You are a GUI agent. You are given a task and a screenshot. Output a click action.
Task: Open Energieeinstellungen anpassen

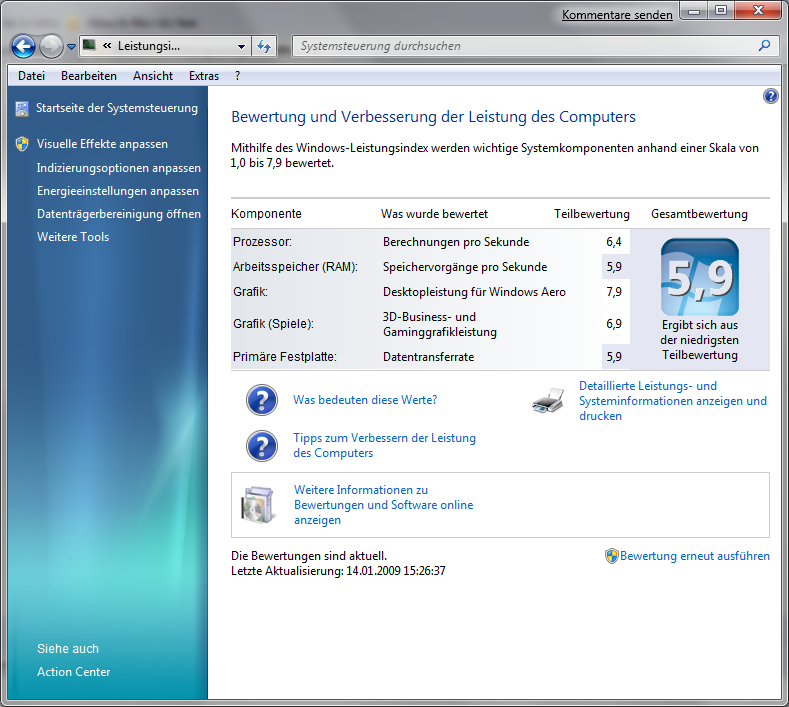click(x=118, y=191)
